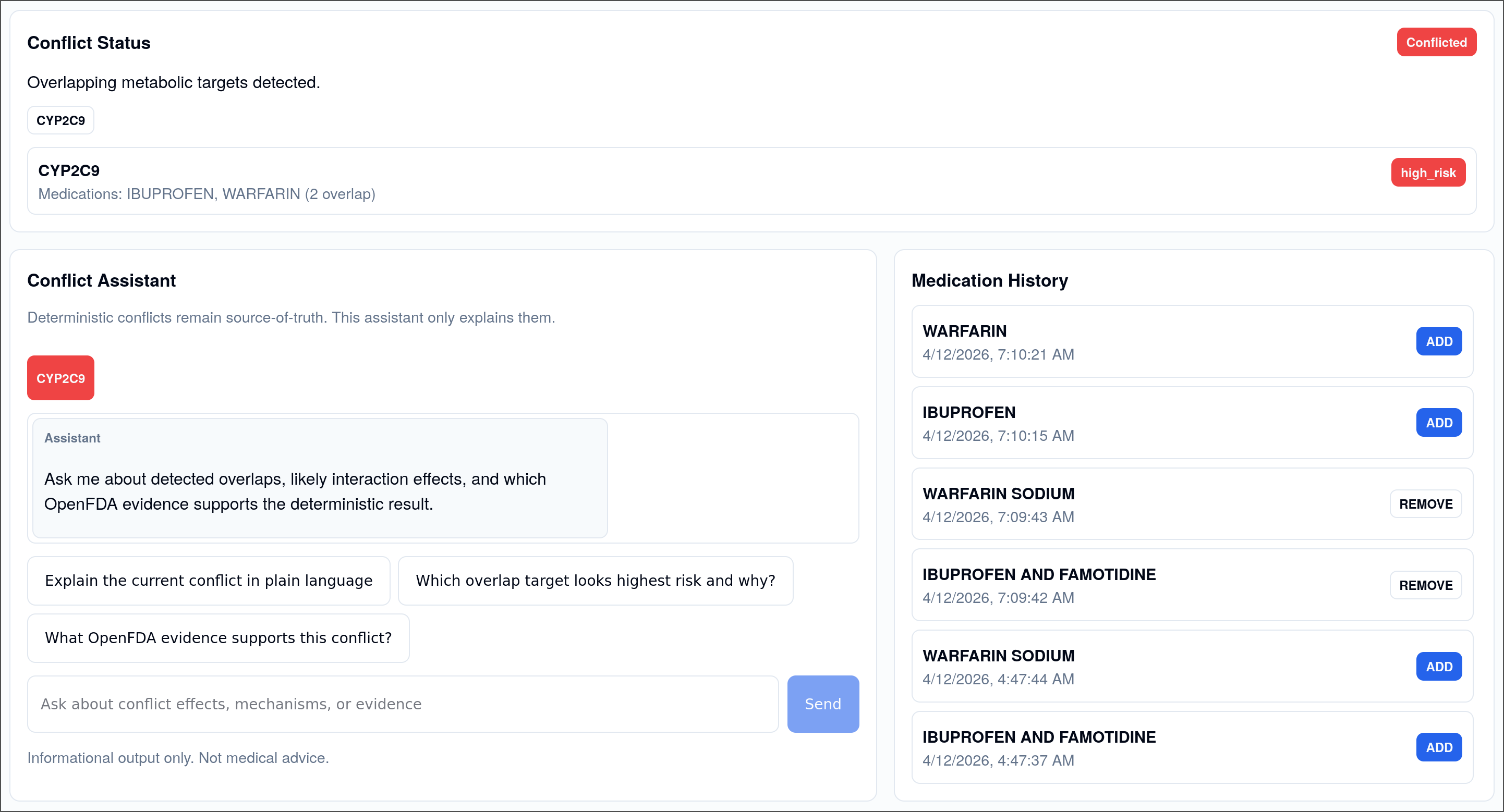Click the white CYP2C9 target tag
The image size is (1504, 812).
click(x=60, y=120)
